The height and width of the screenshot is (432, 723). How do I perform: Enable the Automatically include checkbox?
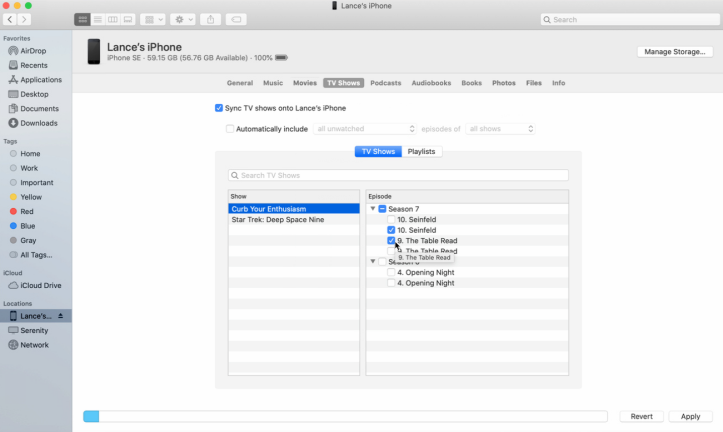(x=230, y=129)
